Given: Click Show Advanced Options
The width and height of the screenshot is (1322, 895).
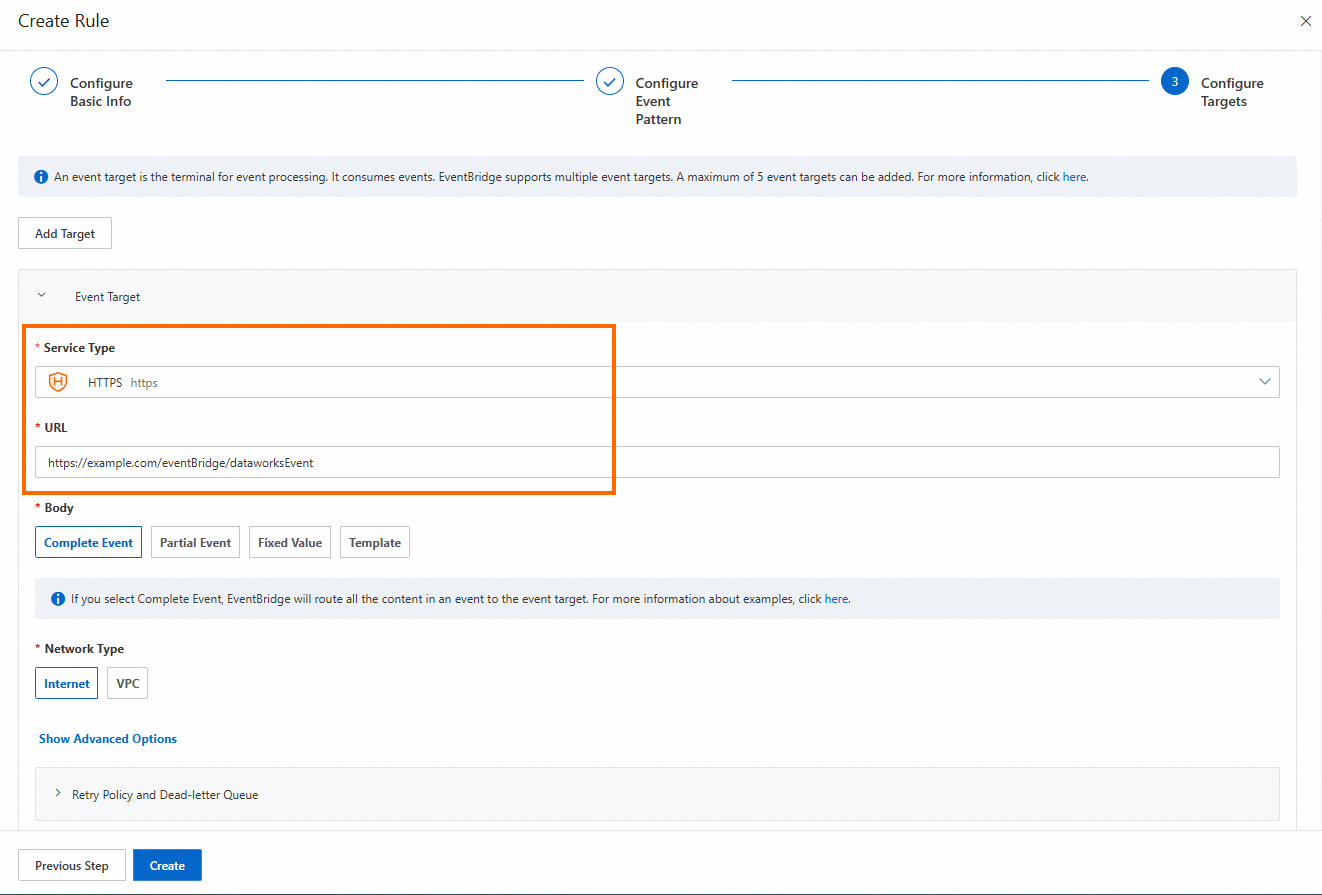Looking at the screenshot, I should pyautogui.click(x=108, y=739).
